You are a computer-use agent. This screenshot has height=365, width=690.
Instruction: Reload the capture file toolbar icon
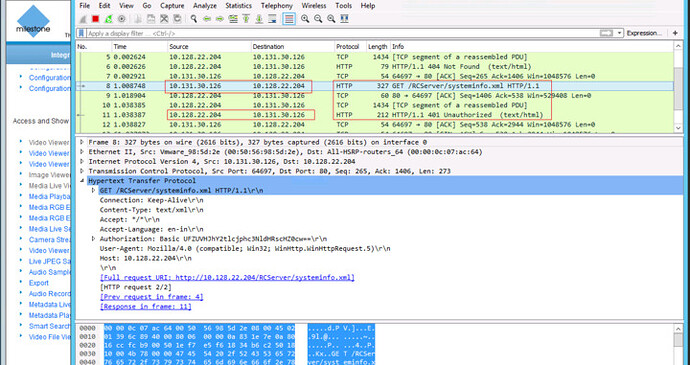click(177, 19)
